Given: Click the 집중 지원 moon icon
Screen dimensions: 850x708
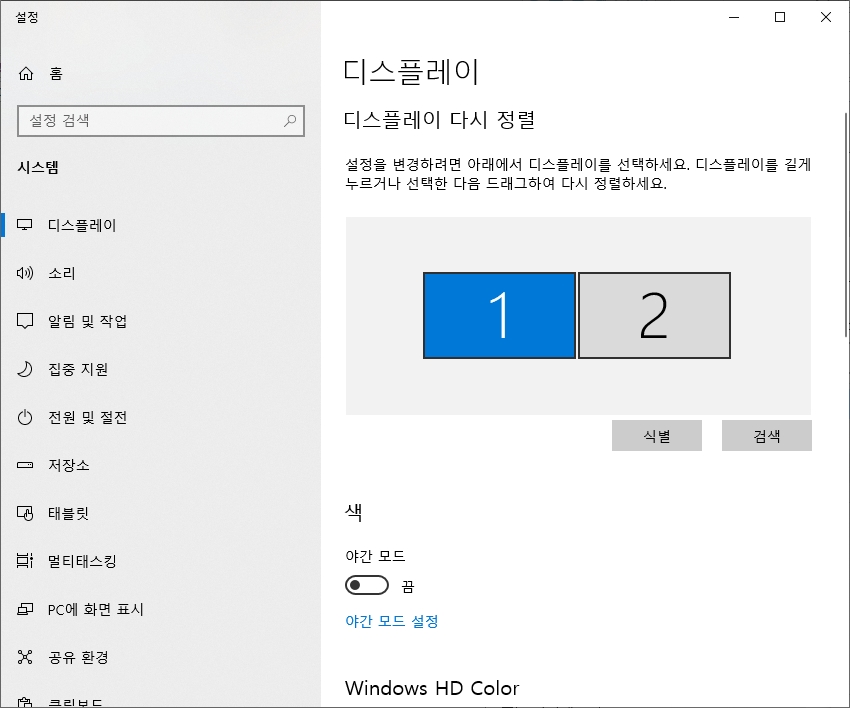Looking at the screenshot, I should 25,369.
